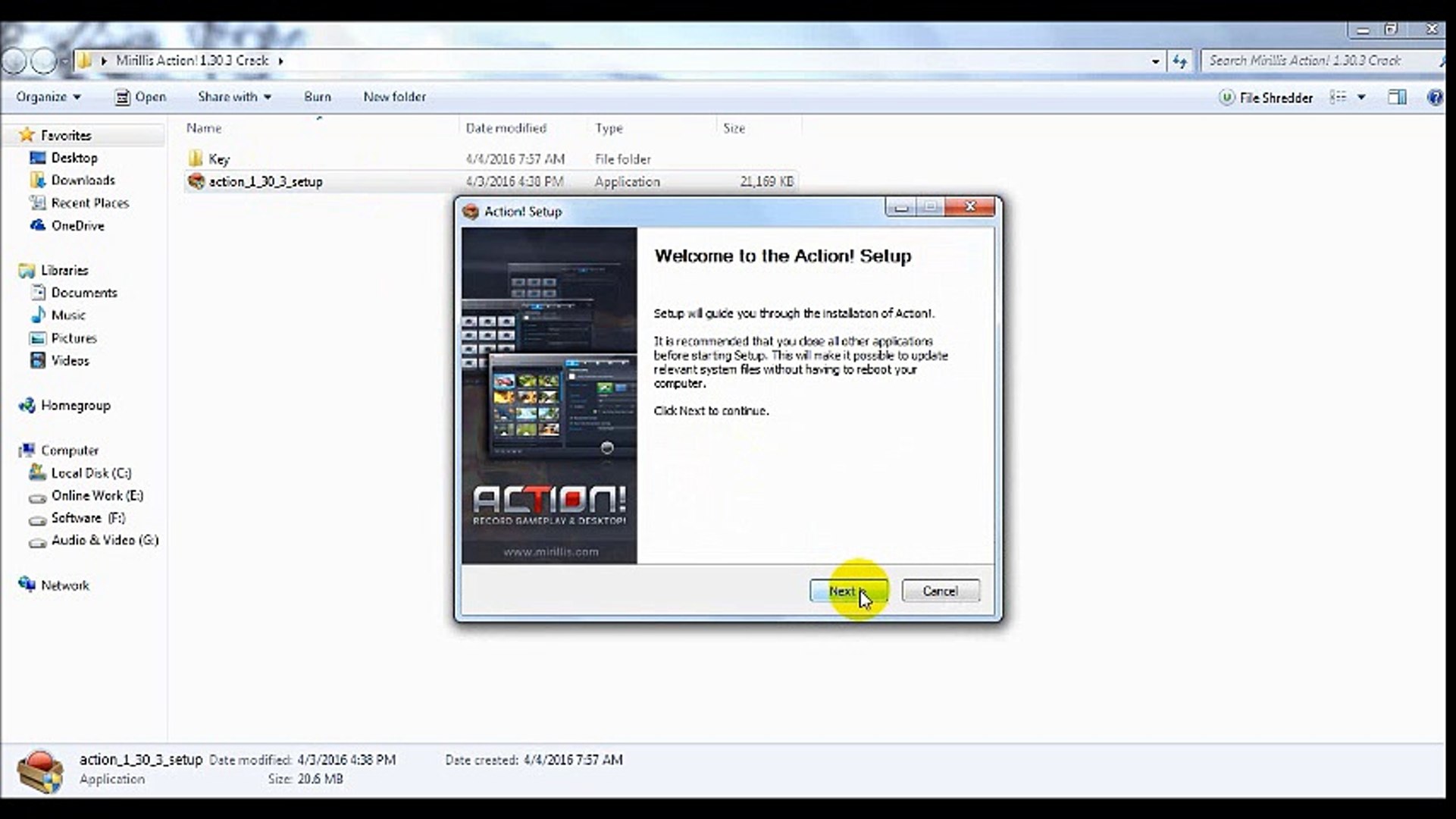This screenshot has height=819, width=1456.
Task: Click New folder in the toolbar
Action: tap(394, 97)
